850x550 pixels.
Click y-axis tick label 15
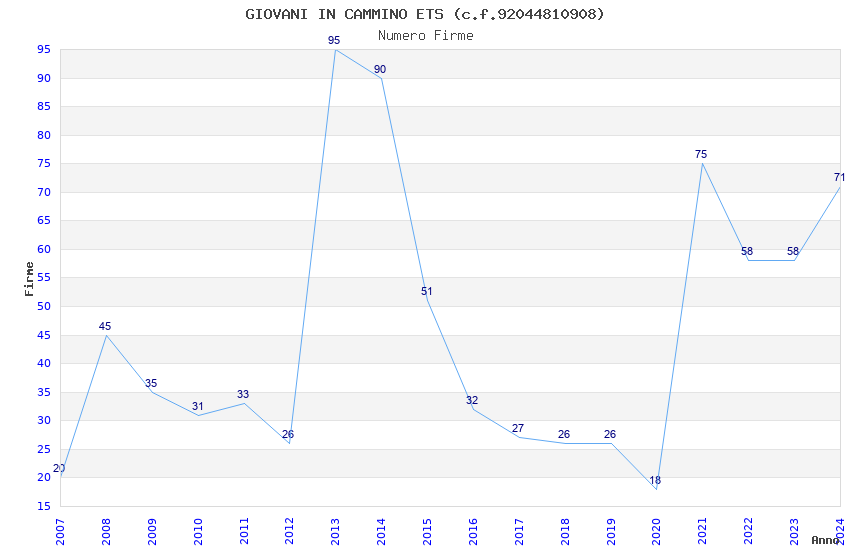coord(44,506)
